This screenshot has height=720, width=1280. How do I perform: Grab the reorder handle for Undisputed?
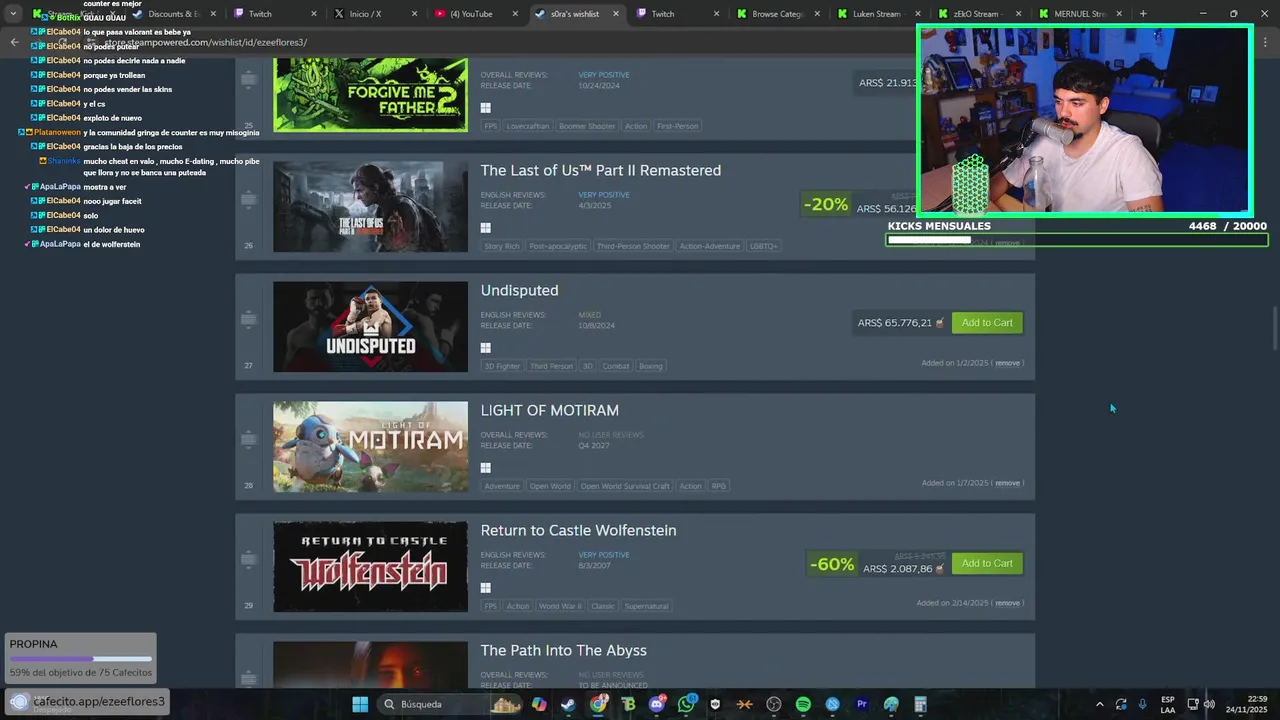(249, 319)
